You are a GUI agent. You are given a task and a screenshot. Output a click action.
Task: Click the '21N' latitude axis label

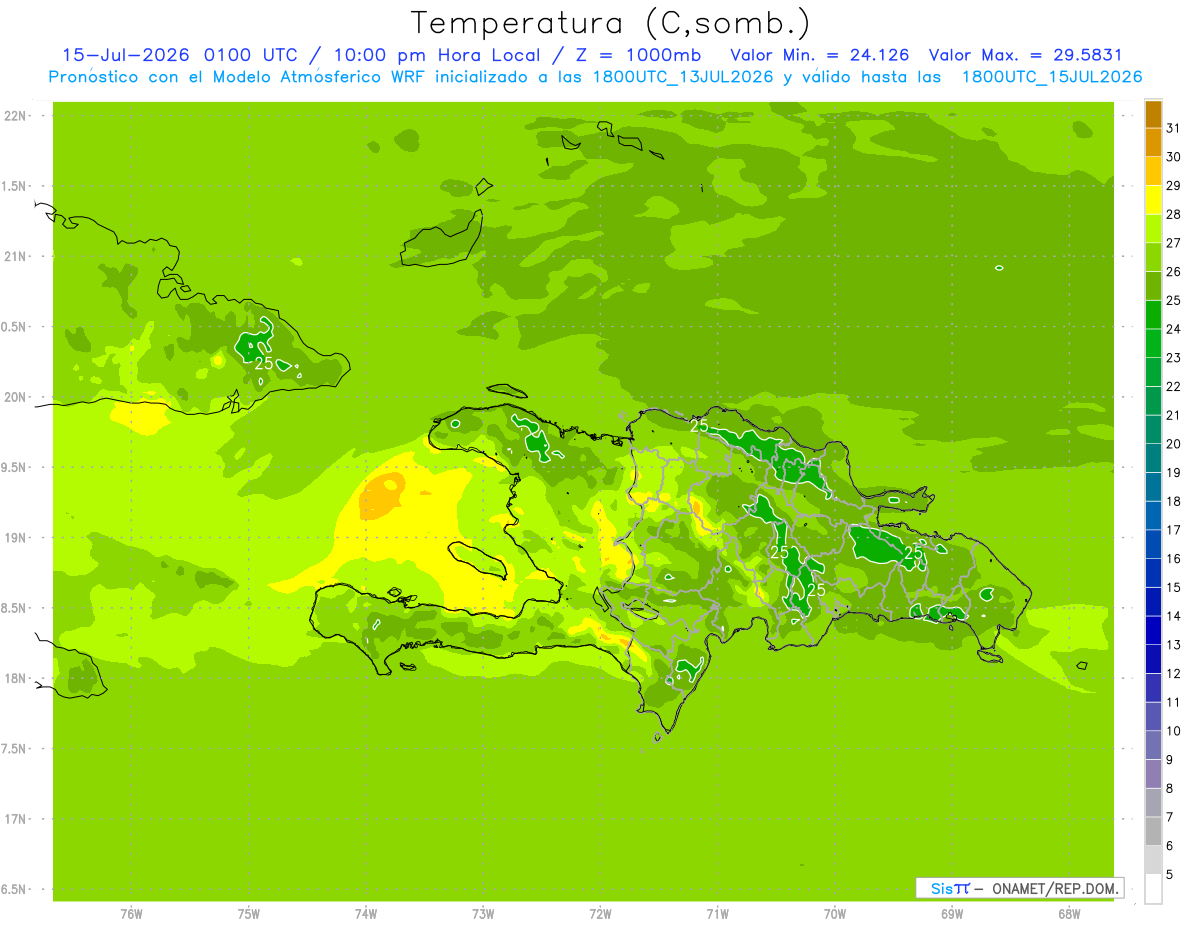point(17,256)
